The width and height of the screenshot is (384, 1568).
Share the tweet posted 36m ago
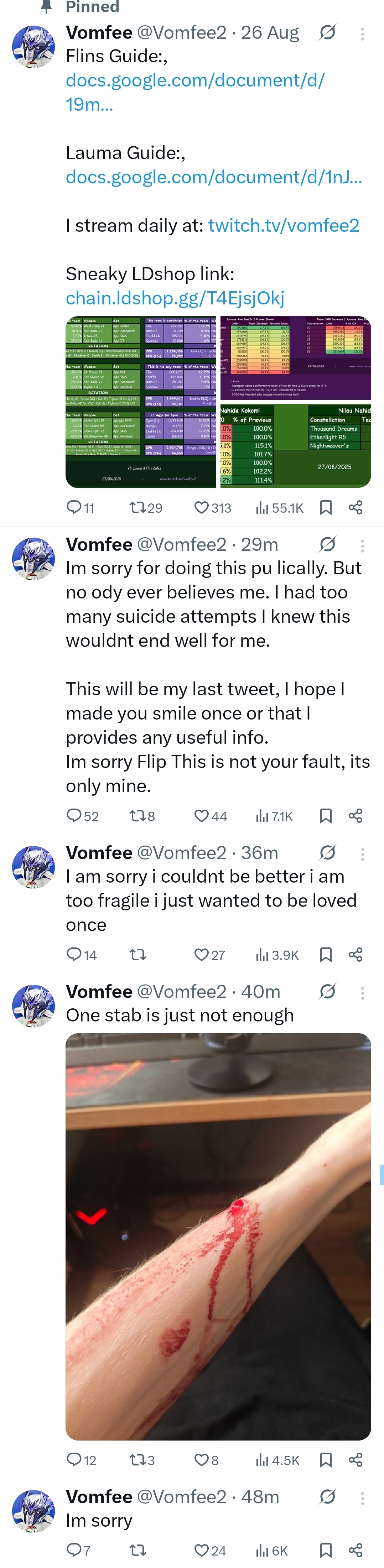356,955
